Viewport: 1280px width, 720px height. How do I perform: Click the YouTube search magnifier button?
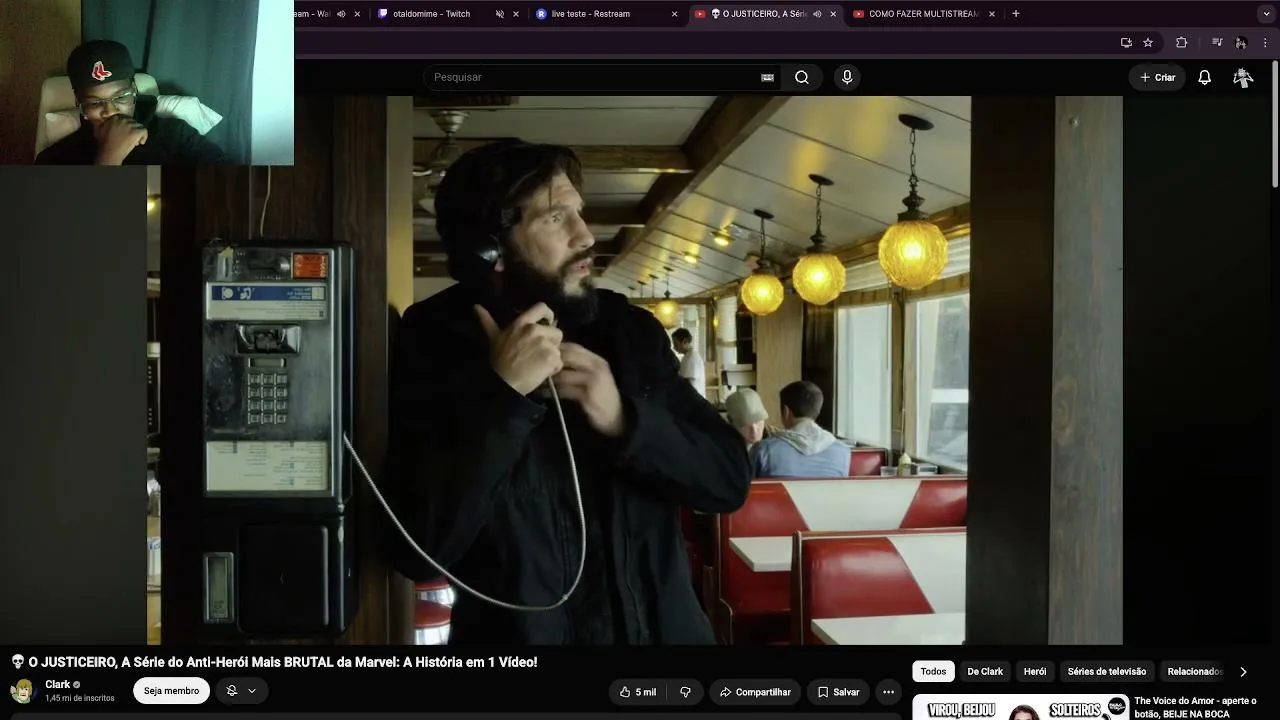802,77
